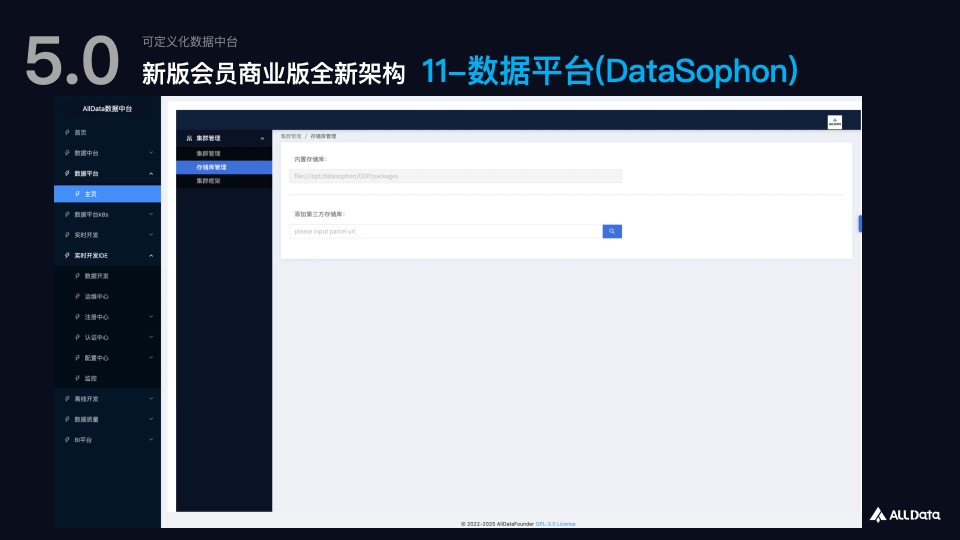This screenshot has height=540, width=960.
Task: Collapse the 实时开发IDE menu chevron
Action: pyautogui.click(x=151, y=255)
